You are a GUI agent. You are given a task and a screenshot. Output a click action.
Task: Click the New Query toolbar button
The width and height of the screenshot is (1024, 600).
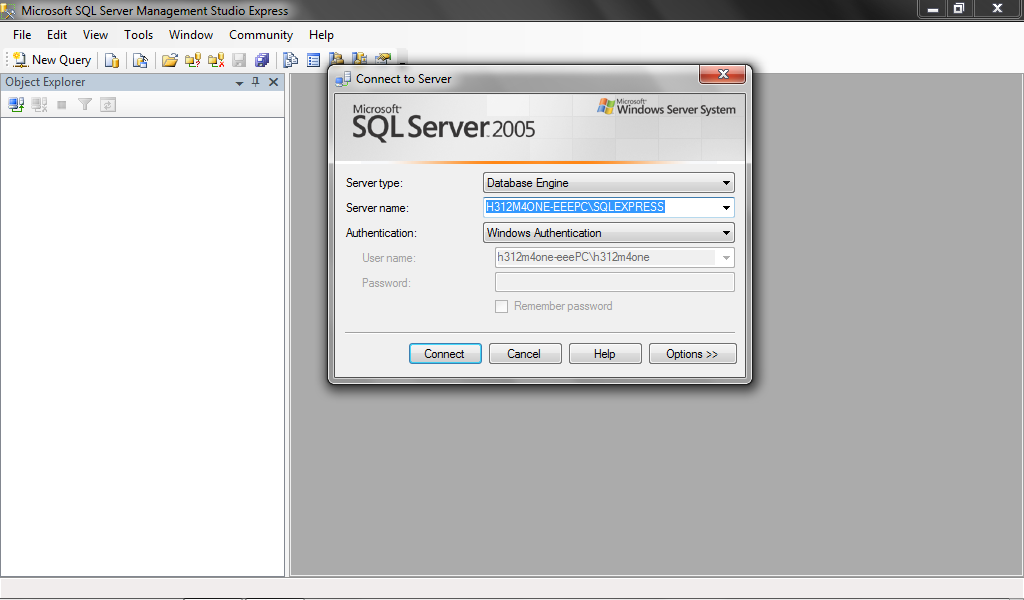[52, 60]
